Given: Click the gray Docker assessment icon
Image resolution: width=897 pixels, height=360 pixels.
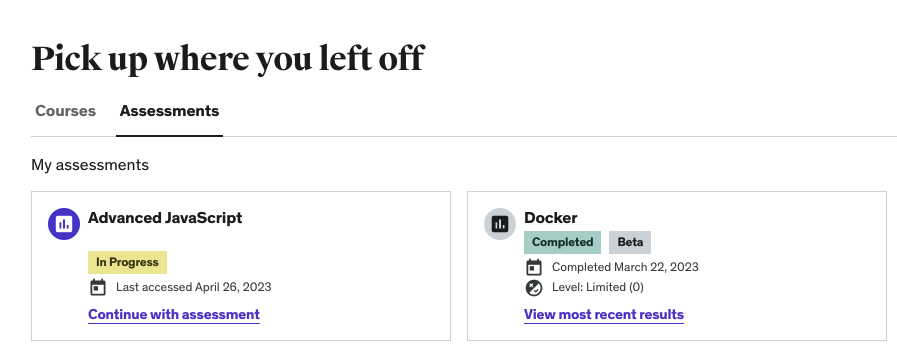Looking at the screenshot, I should click(500, 224).
